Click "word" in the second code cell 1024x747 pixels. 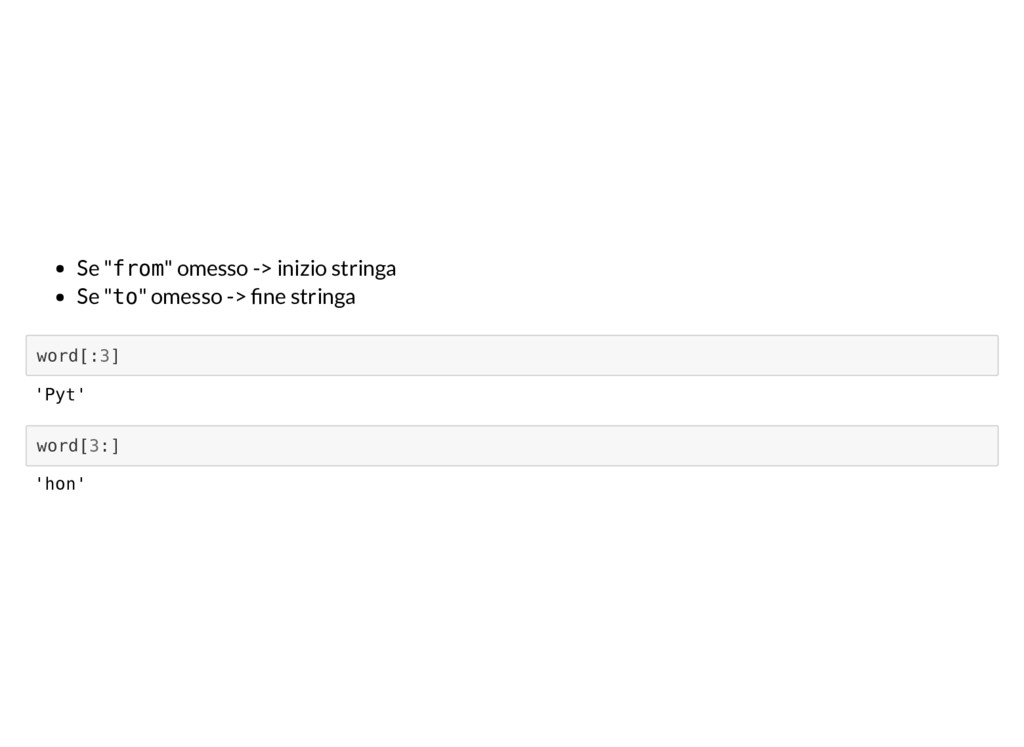(x=57, y=446)
